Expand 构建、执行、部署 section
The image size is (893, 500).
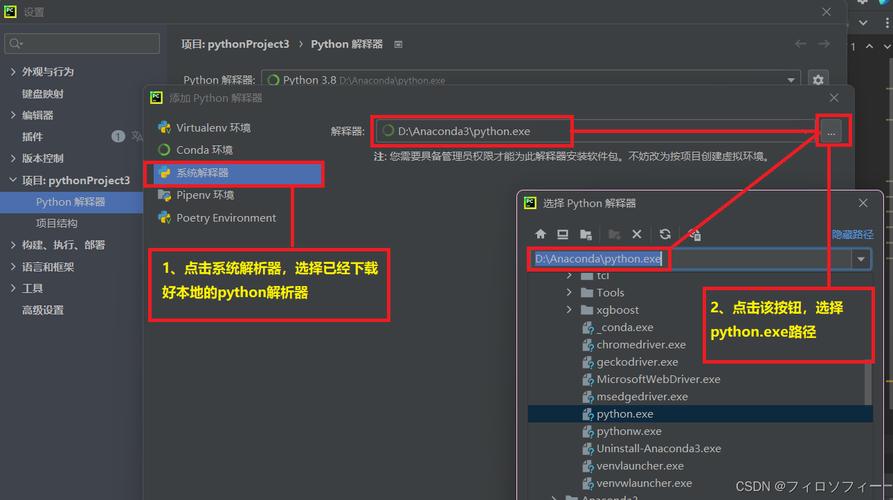coord(13,245)
